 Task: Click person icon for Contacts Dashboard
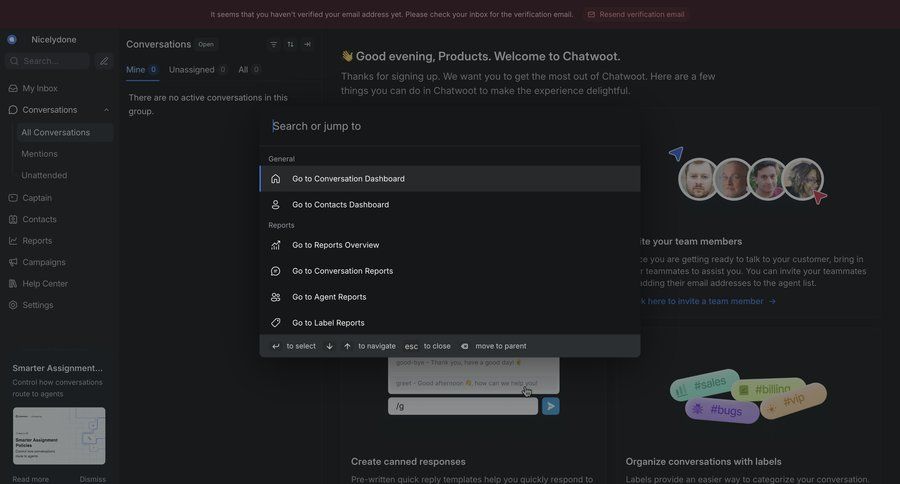pos(276,204)
